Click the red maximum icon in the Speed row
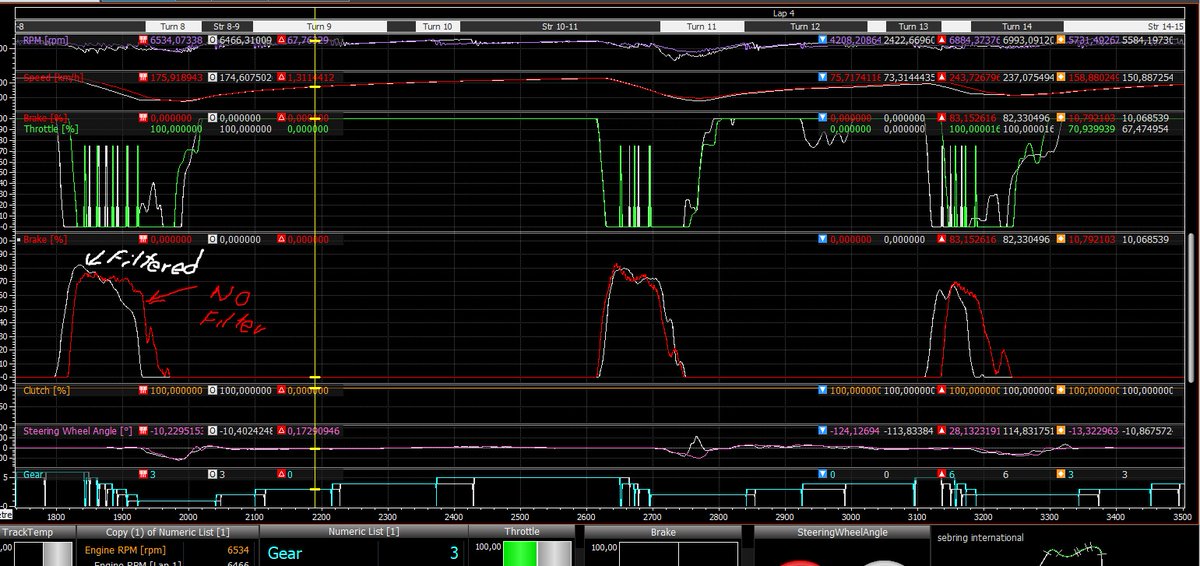This screenshot has height=566, width=1200. click(x=940, y=77)
